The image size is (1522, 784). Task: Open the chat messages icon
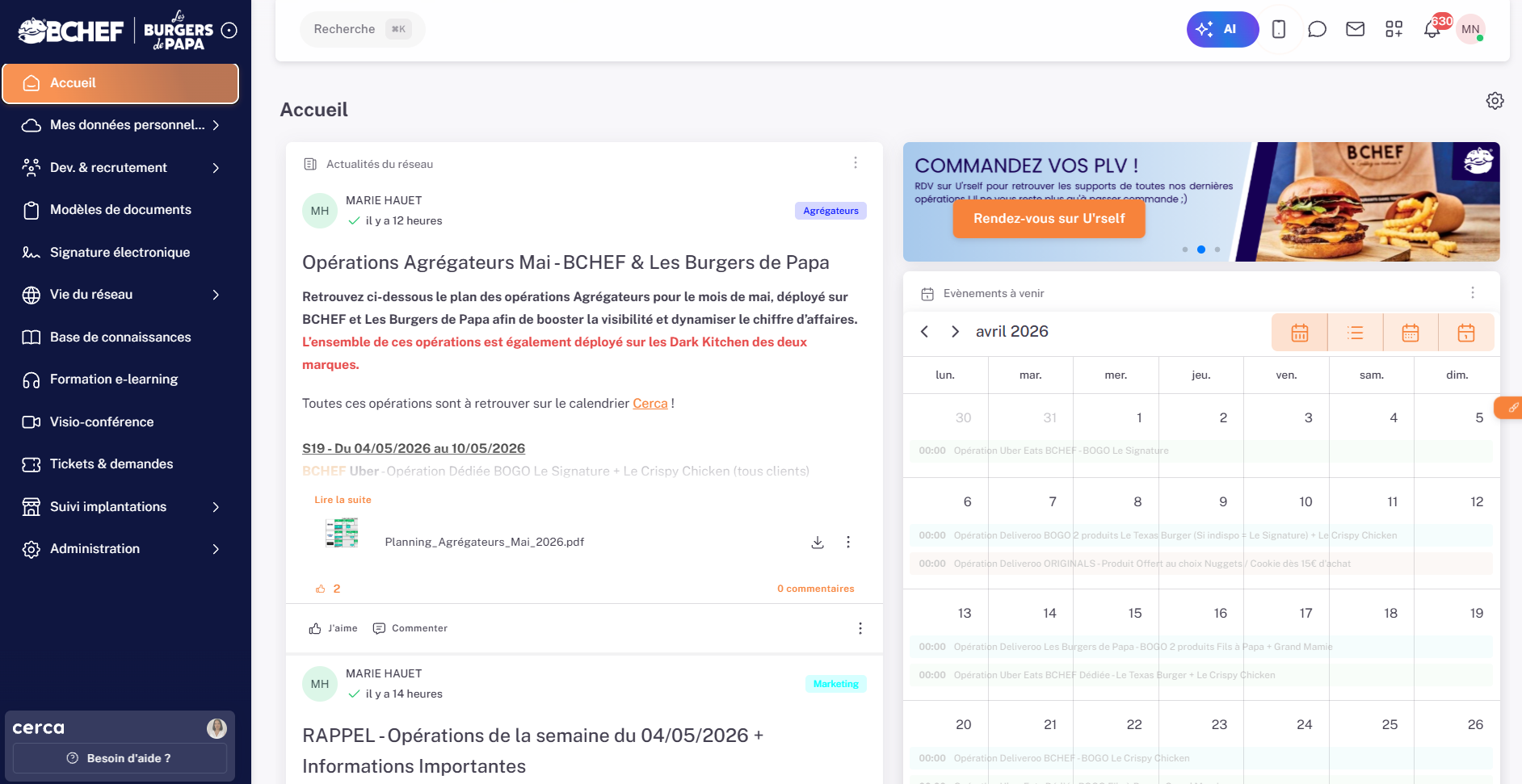point(1317,29)
